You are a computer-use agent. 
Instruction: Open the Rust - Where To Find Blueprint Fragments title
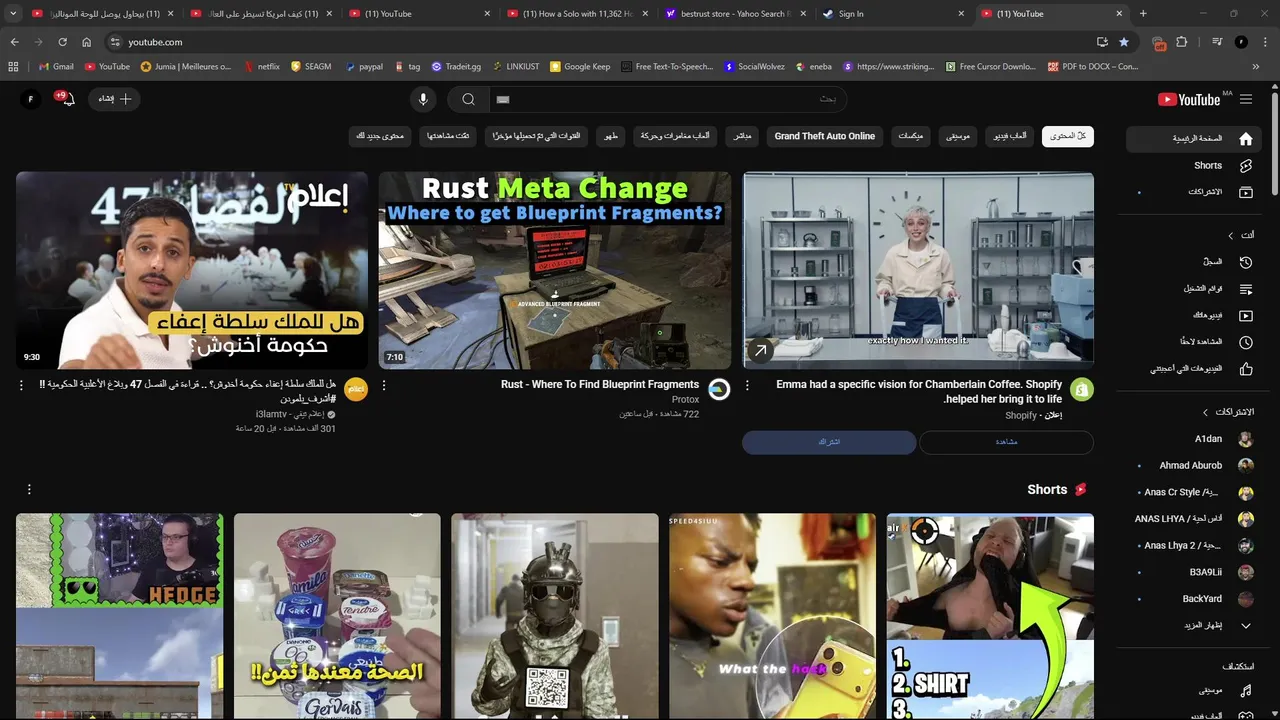point(600,384)
